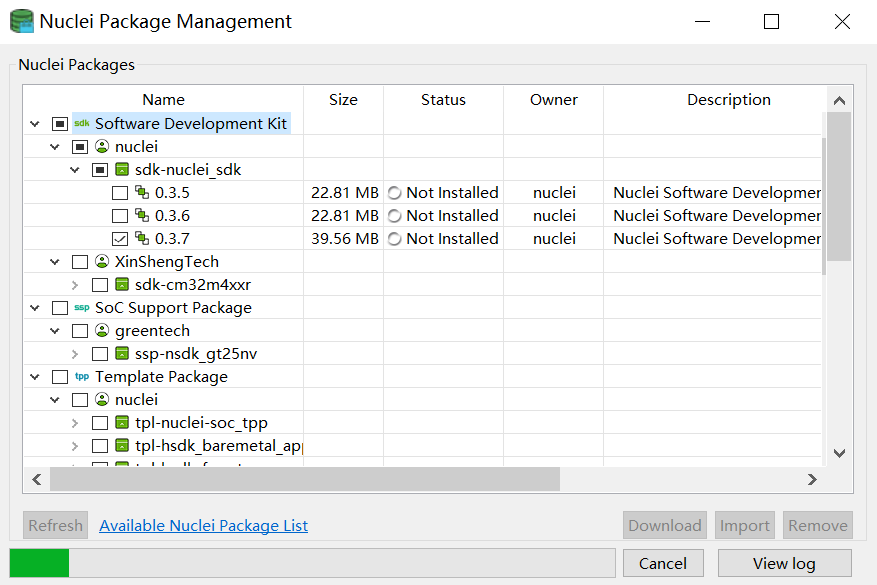Check the greentech checkbox
Screen dimensions: 877x585
80,331
